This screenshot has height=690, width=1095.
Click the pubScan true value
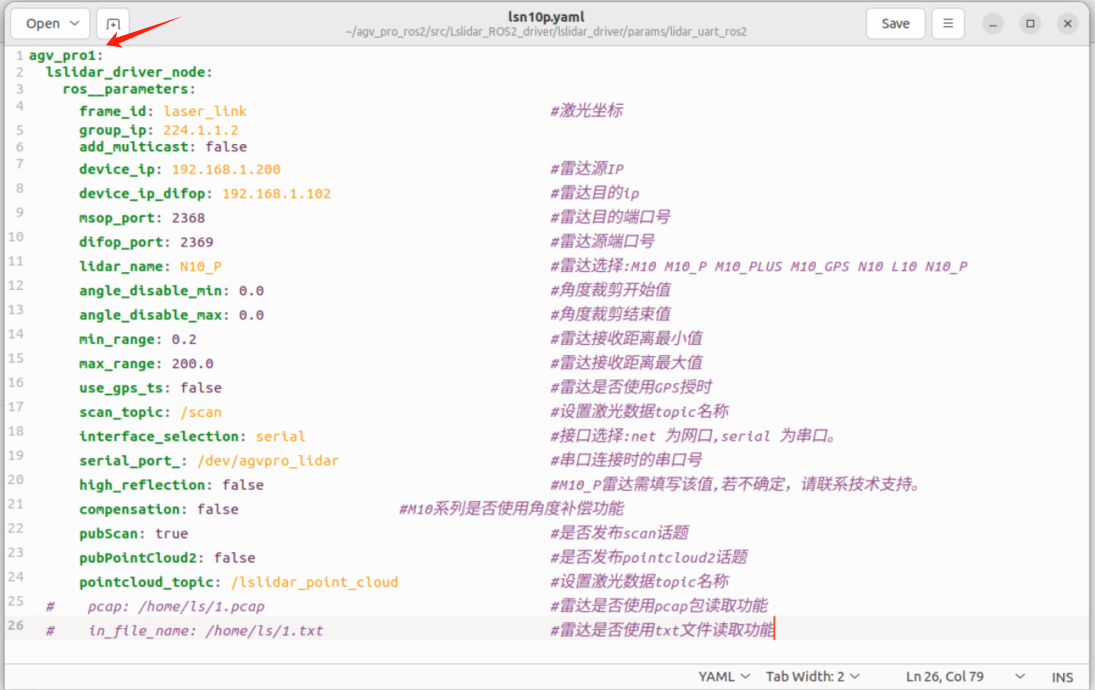[172, 533]
